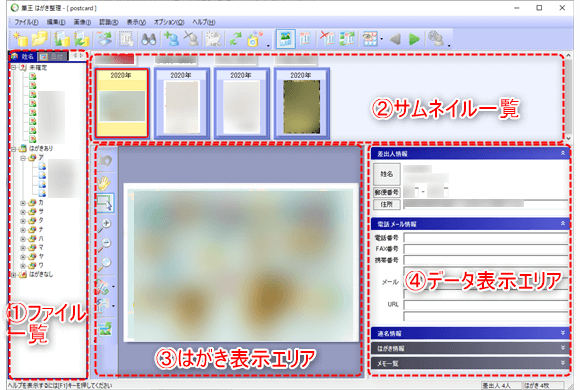The height and width of the screenshot is (390, 580).
Task: Open the ヘルプ(H) menu
Action: [x=203, y=22]
